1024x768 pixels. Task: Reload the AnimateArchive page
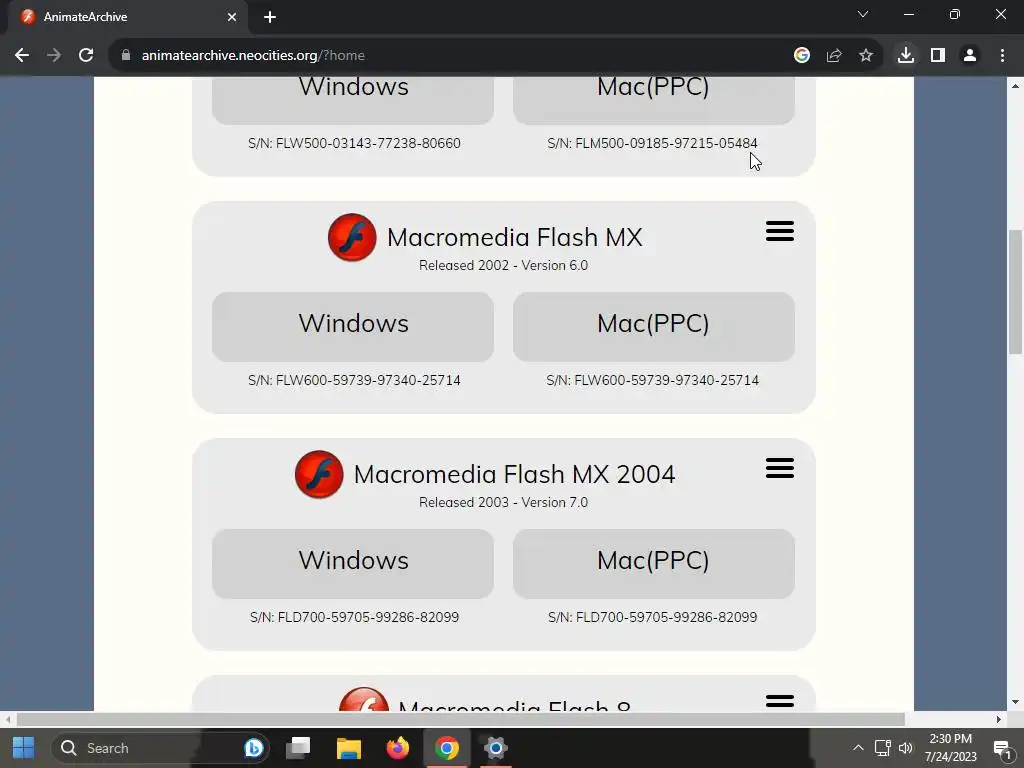(x=86, y=56)
